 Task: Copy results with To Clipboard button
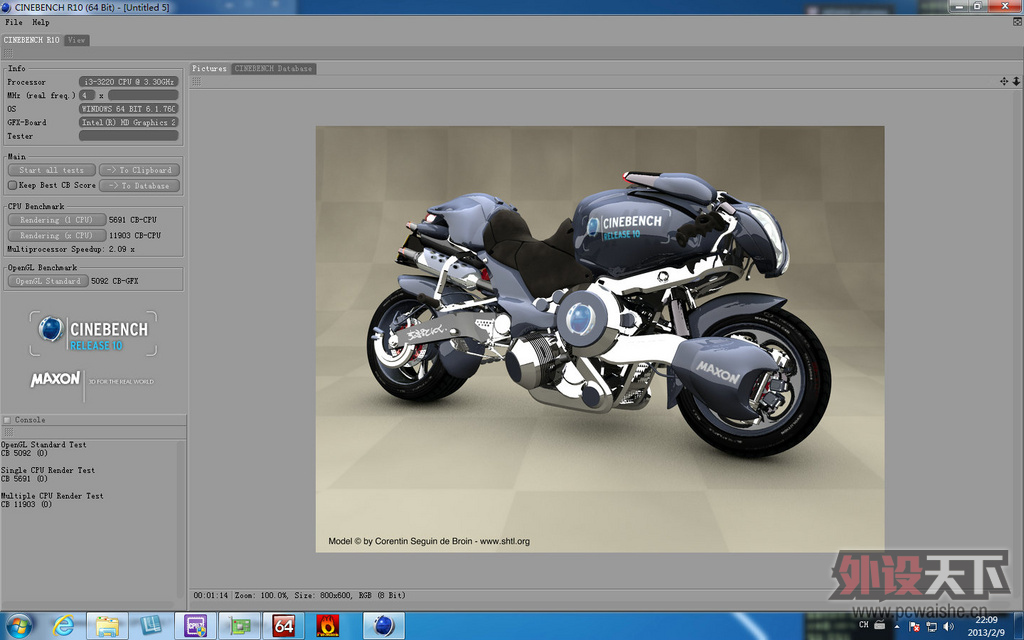pyautogui.click(x=139, y=170)
